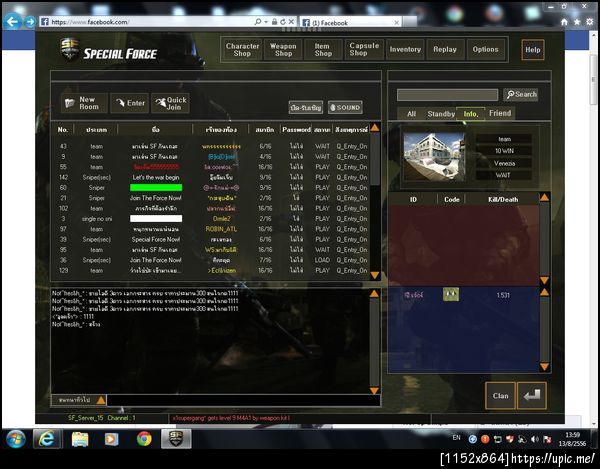Open the Item Shop
The image size is (600, 469).
coord(323,50)
